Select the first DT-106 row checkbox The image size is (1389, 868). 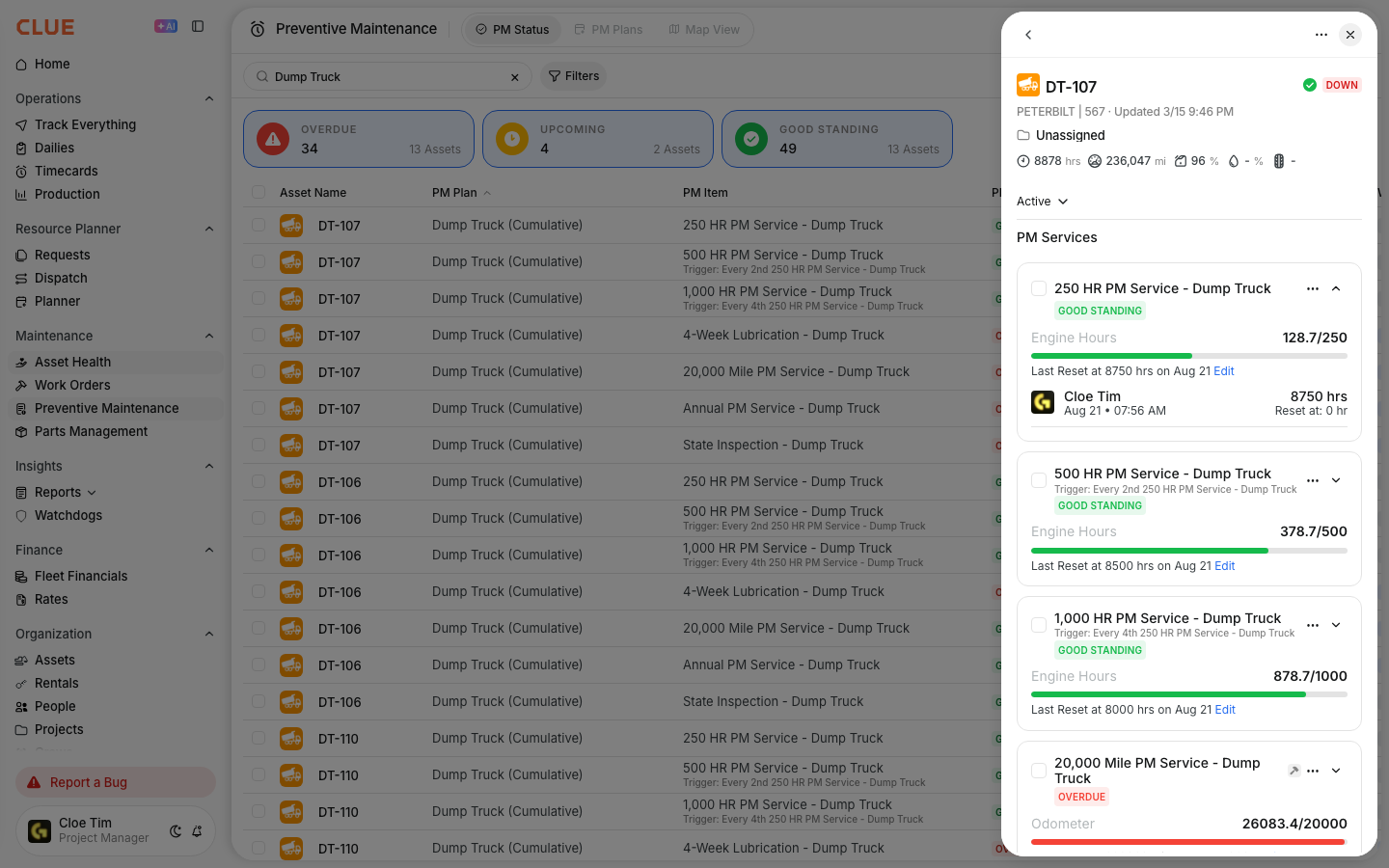(x=259, y=481)
